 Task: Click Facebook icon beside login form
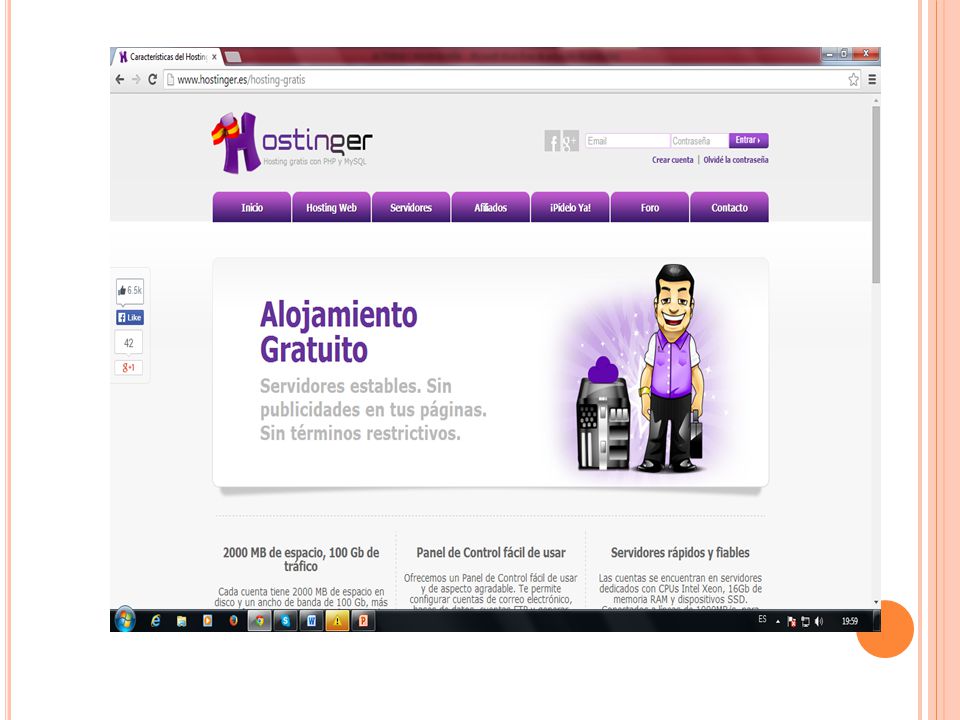point(552,141)
